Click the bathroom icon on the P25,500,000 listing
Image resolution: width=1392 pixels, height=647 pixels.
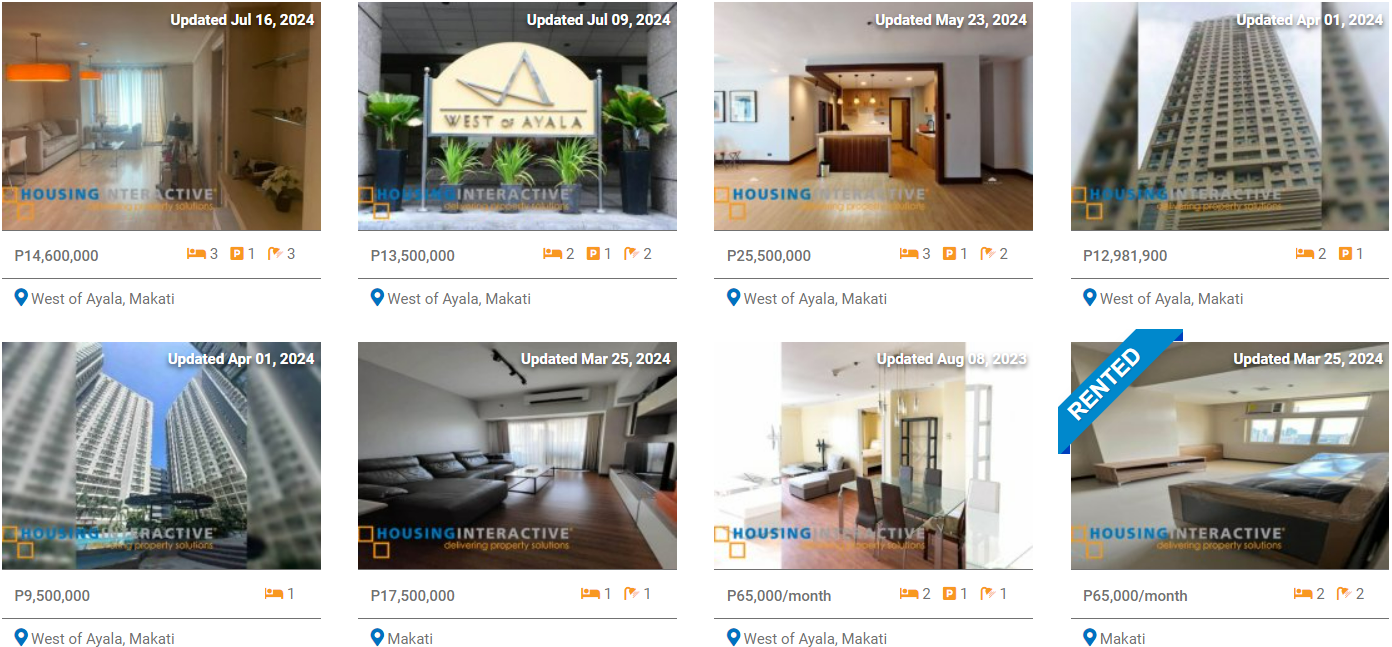click(x=988, y=254)
